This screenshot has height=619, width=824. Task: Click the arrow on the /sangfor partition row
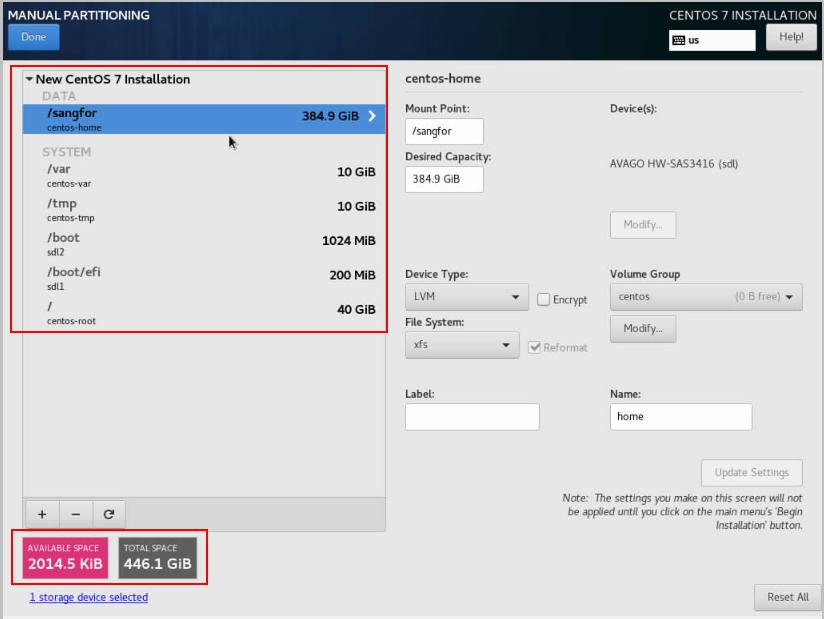(372, 116)
